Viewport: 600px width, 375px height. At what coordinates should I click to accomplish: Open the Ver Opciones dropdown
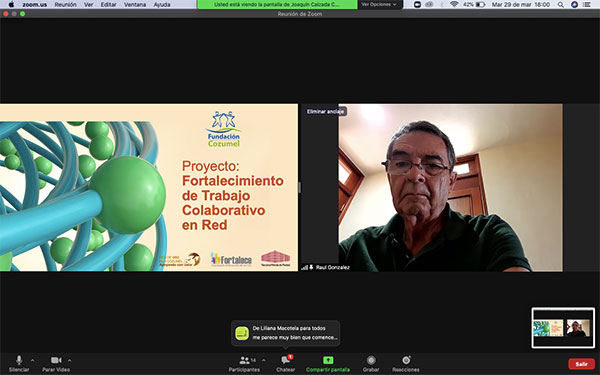click(380, 5)
